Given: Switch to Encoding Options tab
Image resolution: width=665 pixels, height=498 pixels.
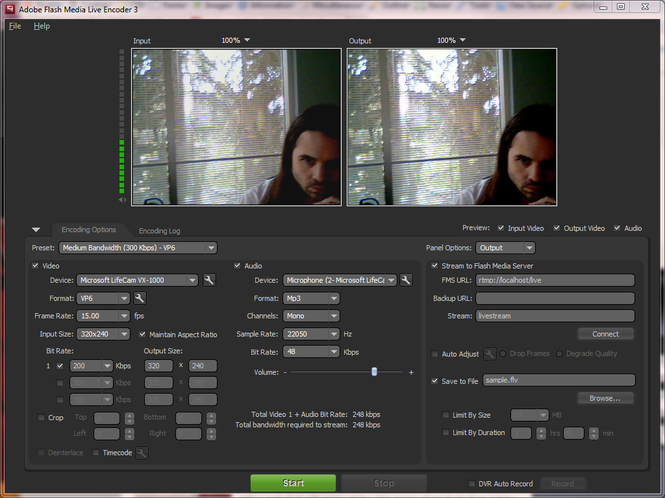Looking at the screenshot, I should (x=89, y=230).
